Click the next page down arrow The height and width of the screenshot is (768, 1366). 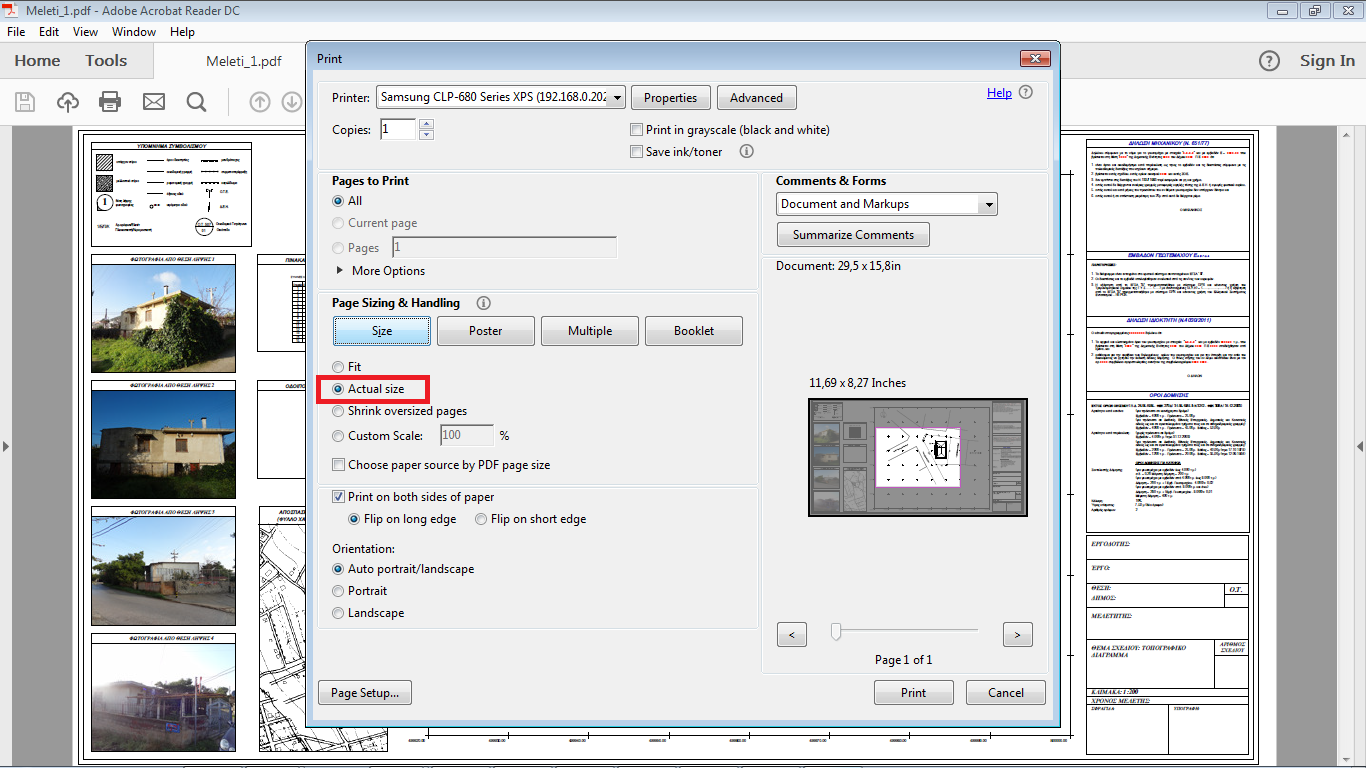(291, 102)
